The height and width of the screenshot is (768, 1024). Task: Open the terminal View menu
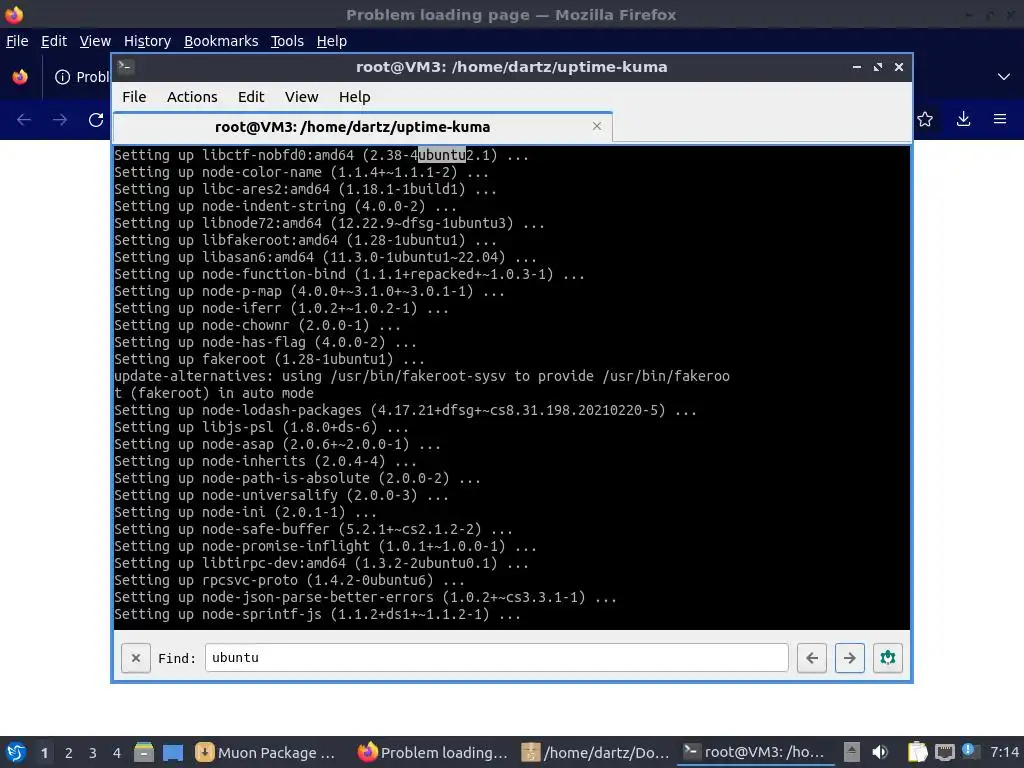pyautogui.click(x=301, y=97)
